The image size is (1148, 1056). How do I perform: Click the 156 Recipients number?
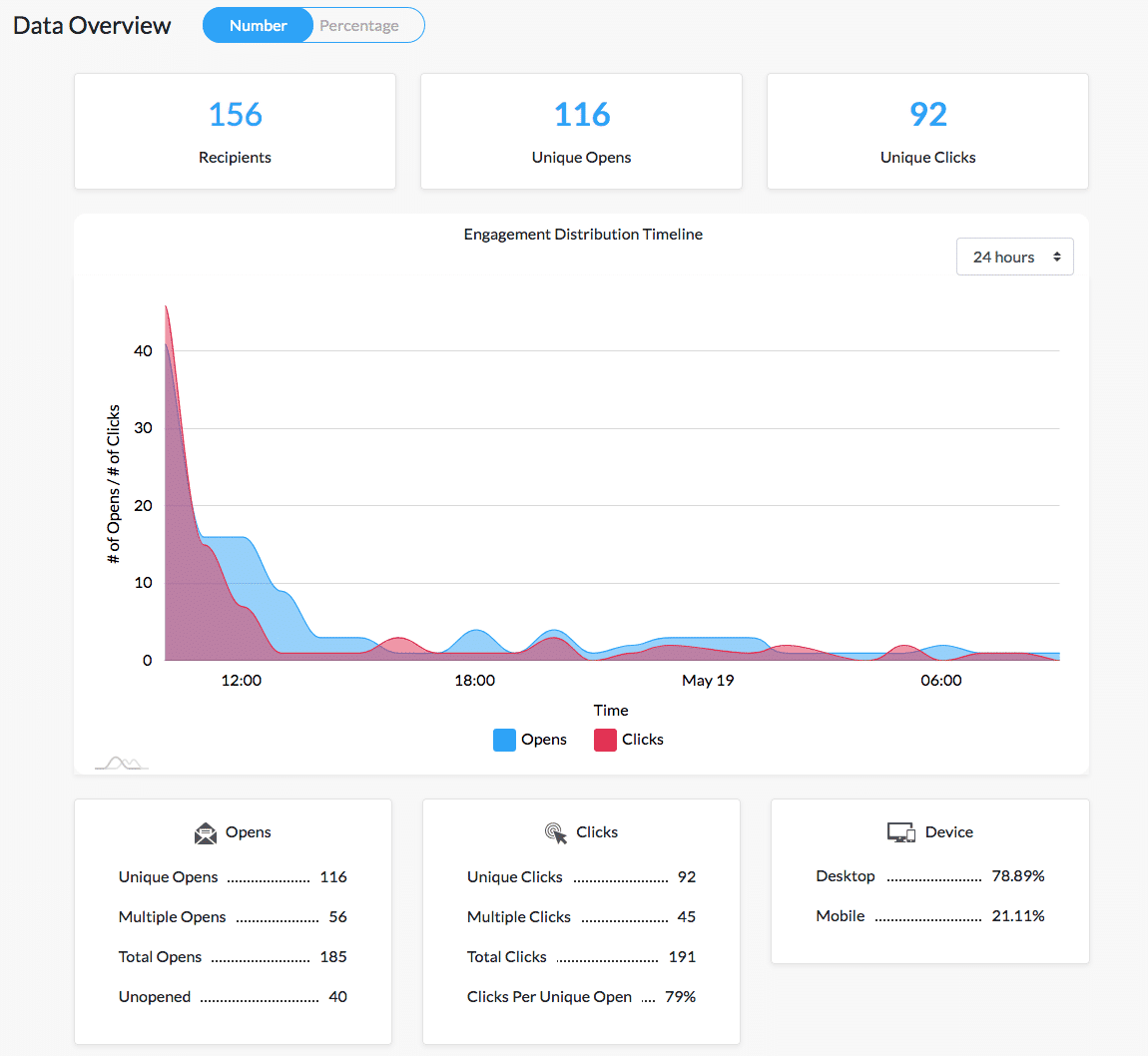235,114
